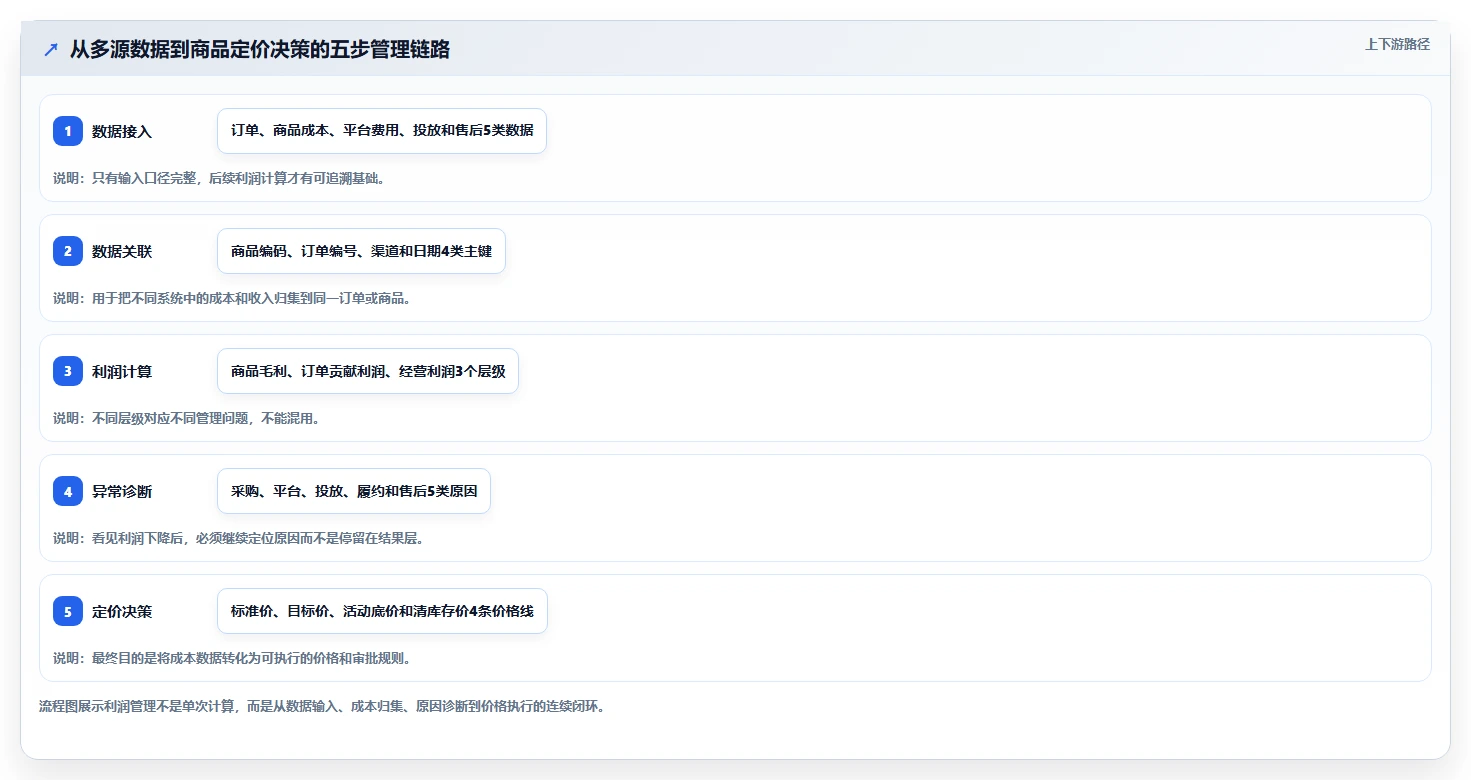Select the 异常诊断 step name
Image resolution: width=1471 pixels, height=780 pixels.
[122, 491]
